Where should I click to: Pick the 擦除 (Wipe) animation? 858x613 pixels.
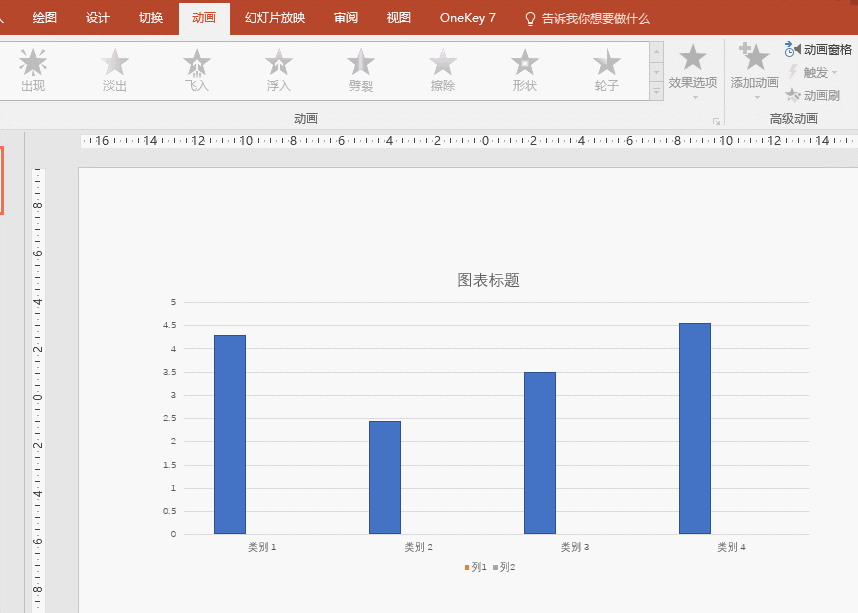(443, 70)
